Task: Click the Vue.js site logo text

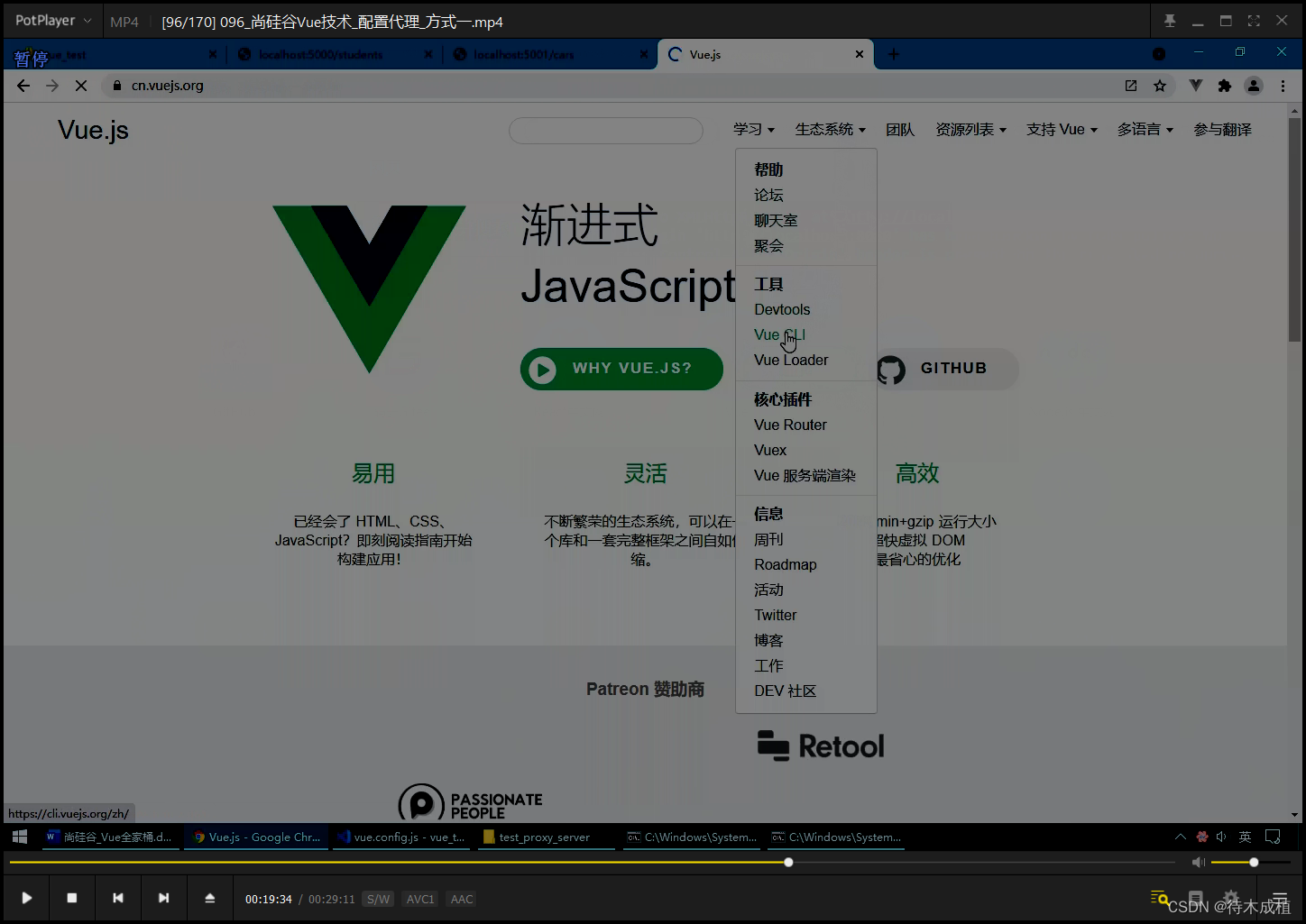Action: (93, 130)
